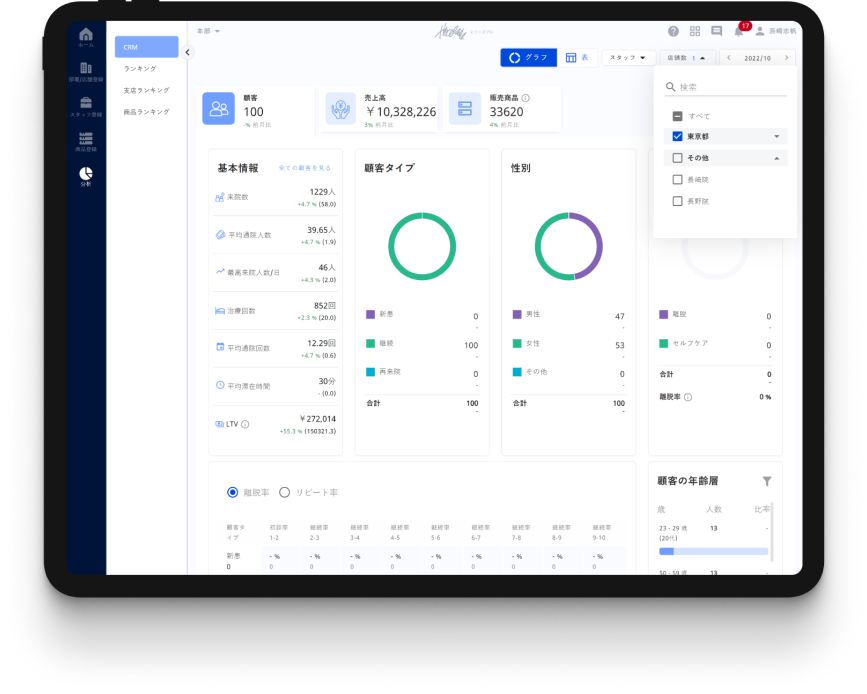Open the スタッフ dropdown

[x=628, y=58]
